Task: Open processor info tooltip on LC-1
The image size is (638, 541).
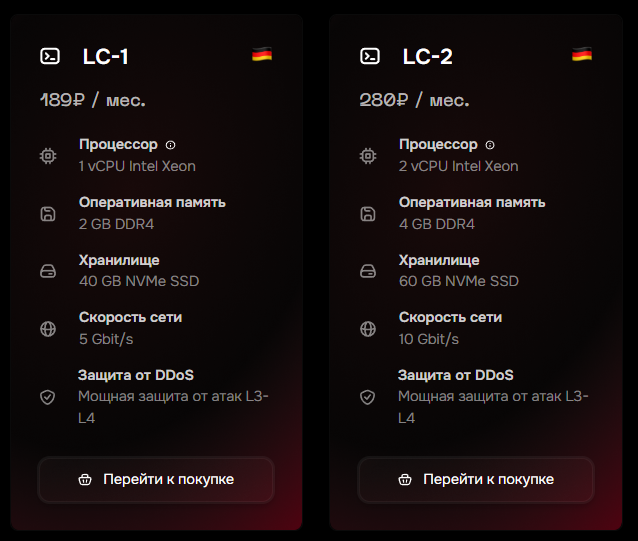Action: pos(170,145)
